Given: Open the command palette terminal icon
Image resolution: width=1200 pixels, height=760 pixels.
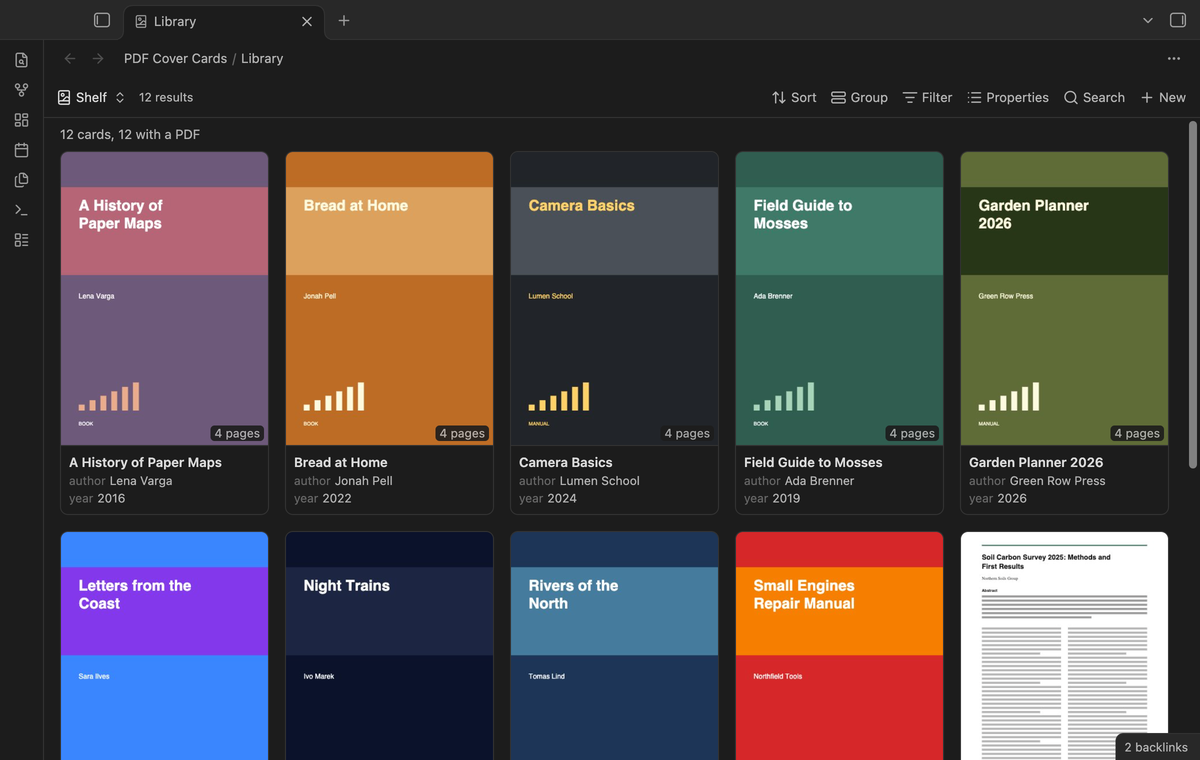Looking at the screenshot, I should coord(21,210).
